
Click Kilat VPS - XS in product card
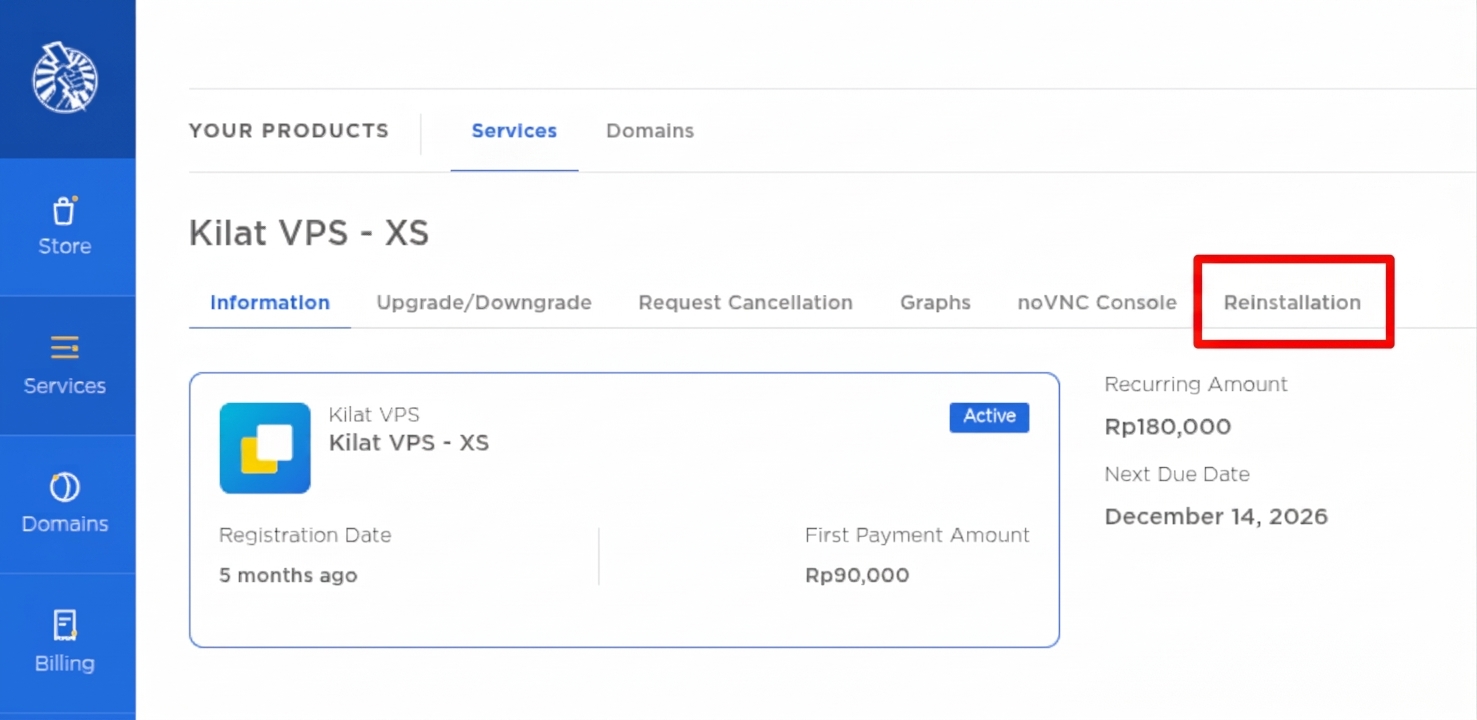pyautogui.click(x=409, y=443)
